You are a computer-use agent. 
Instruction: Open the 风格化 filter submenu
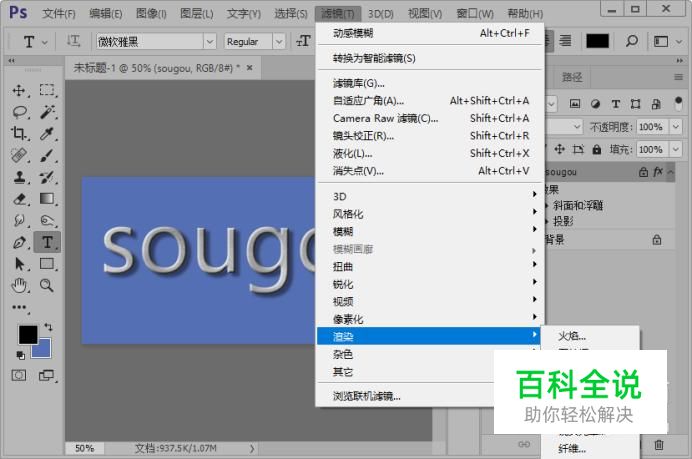click(430, 214)
